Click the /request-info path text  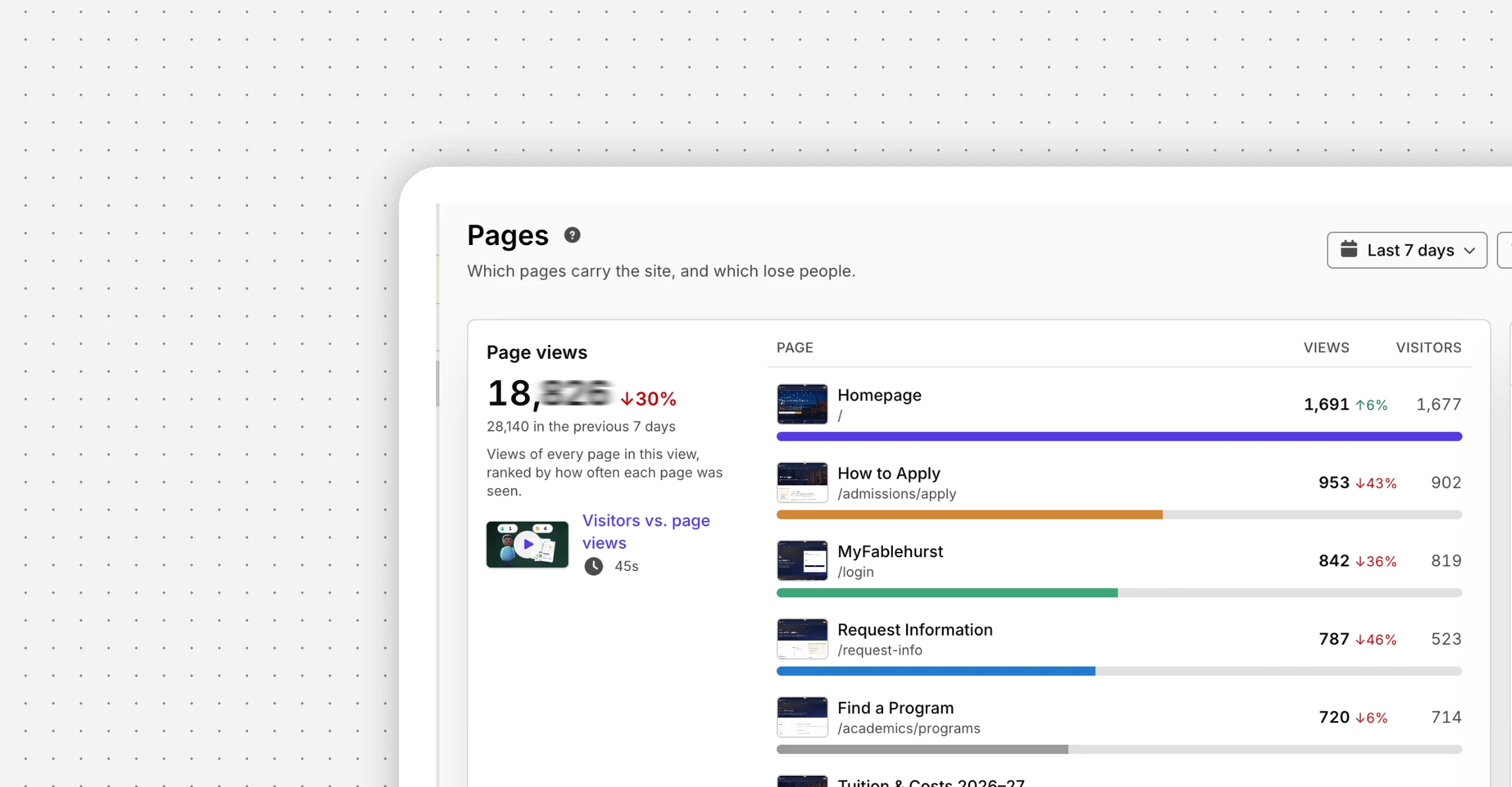tap(879, 651)
